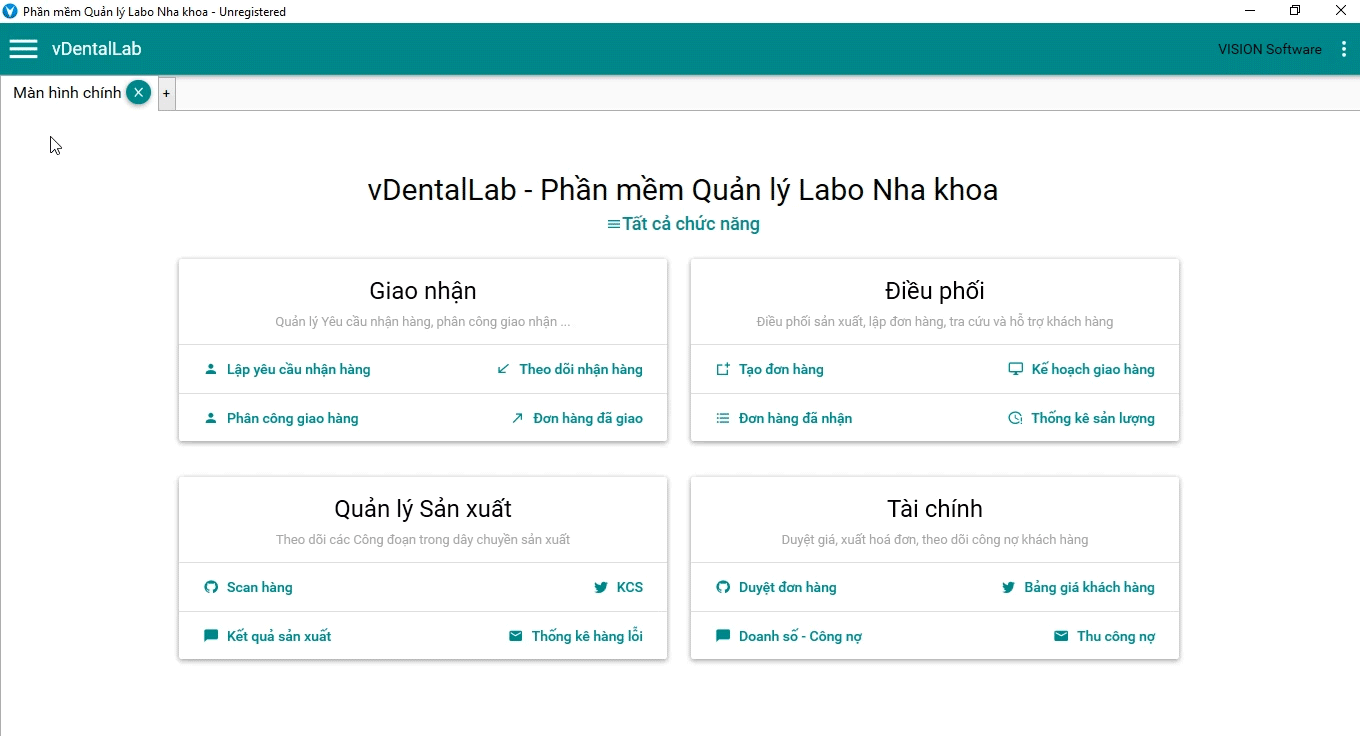
Task: Open Bảng giá khách hàng
Action: coord(1089,588)
